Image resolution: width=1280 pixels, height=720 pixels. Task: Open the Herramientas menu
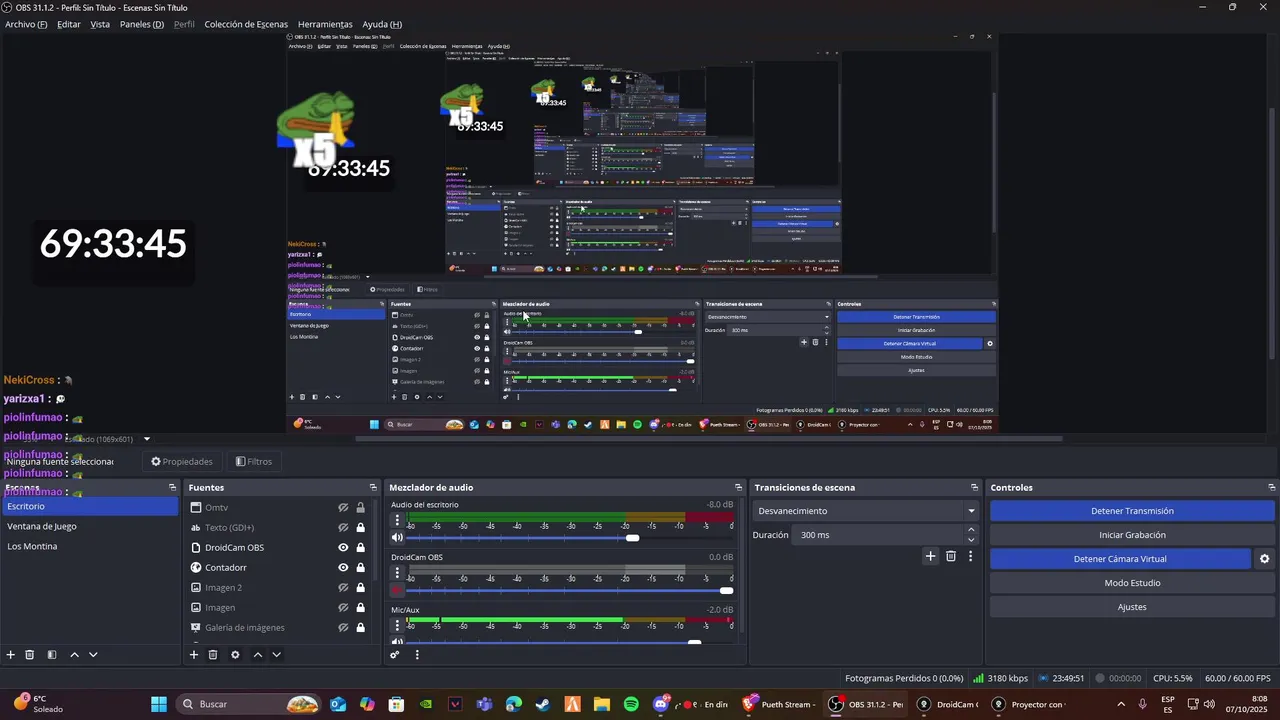pos(325,24)
